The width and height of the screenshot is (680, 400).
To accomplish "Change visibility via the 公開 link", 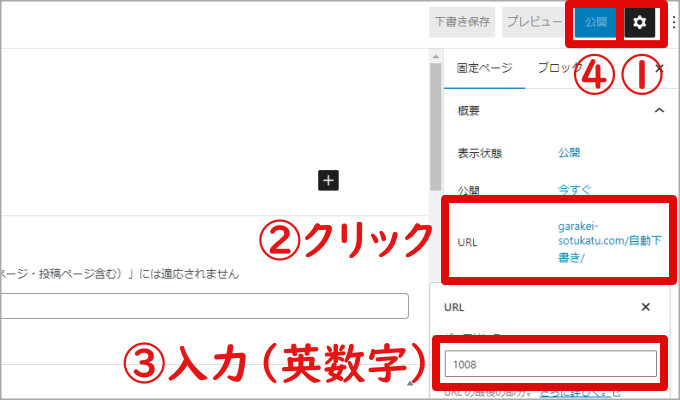I will tap(569, 153).
